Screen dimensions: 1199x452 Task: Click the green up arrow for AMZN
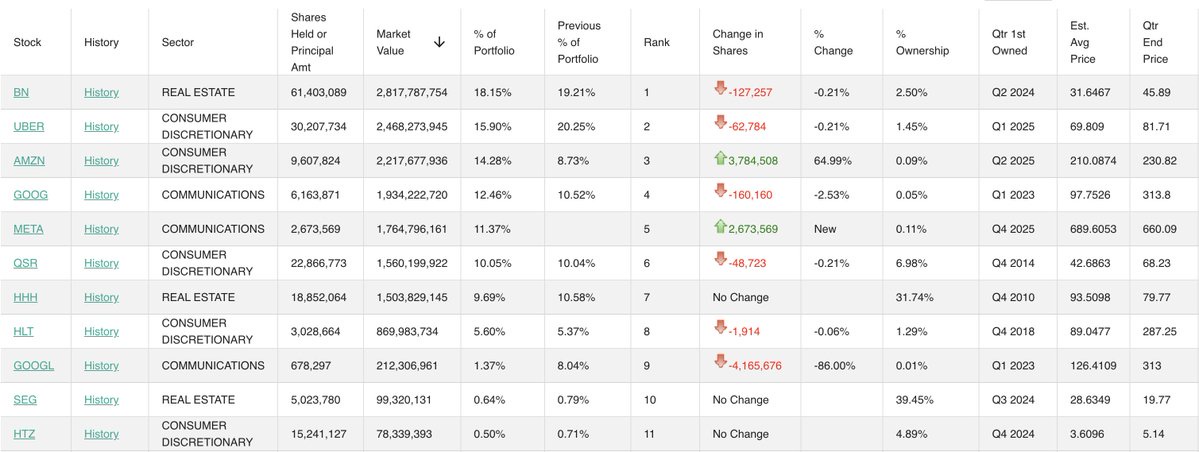pyautogui.click(x=719, y=158)
